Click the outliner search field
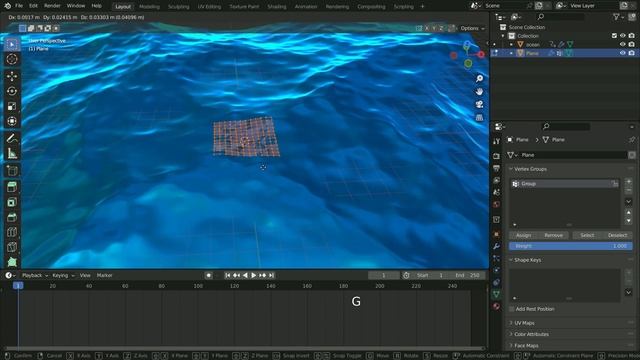This screenshot has width=640, height=360. (560, 17)
